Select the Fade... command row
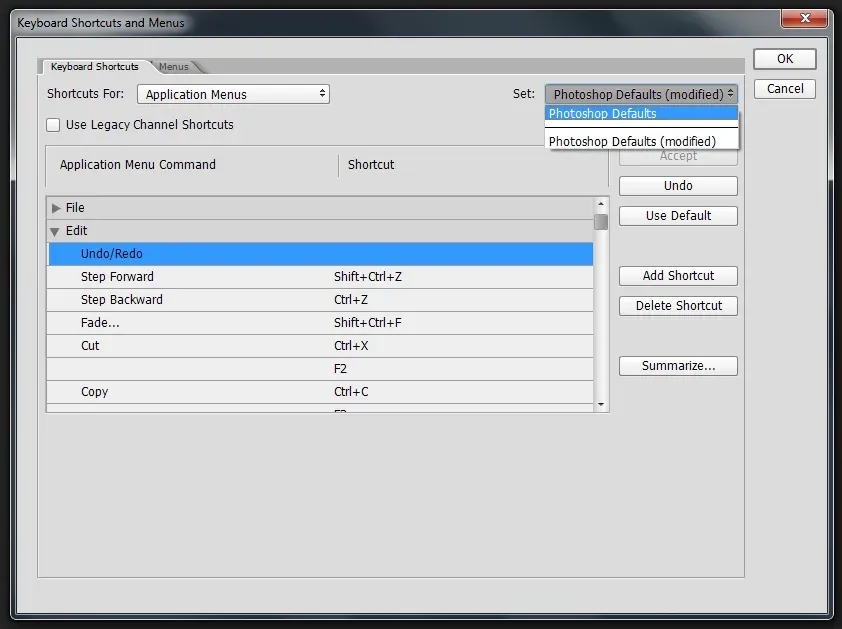Viewport: 842px width, 629px height. coord(320,323)
